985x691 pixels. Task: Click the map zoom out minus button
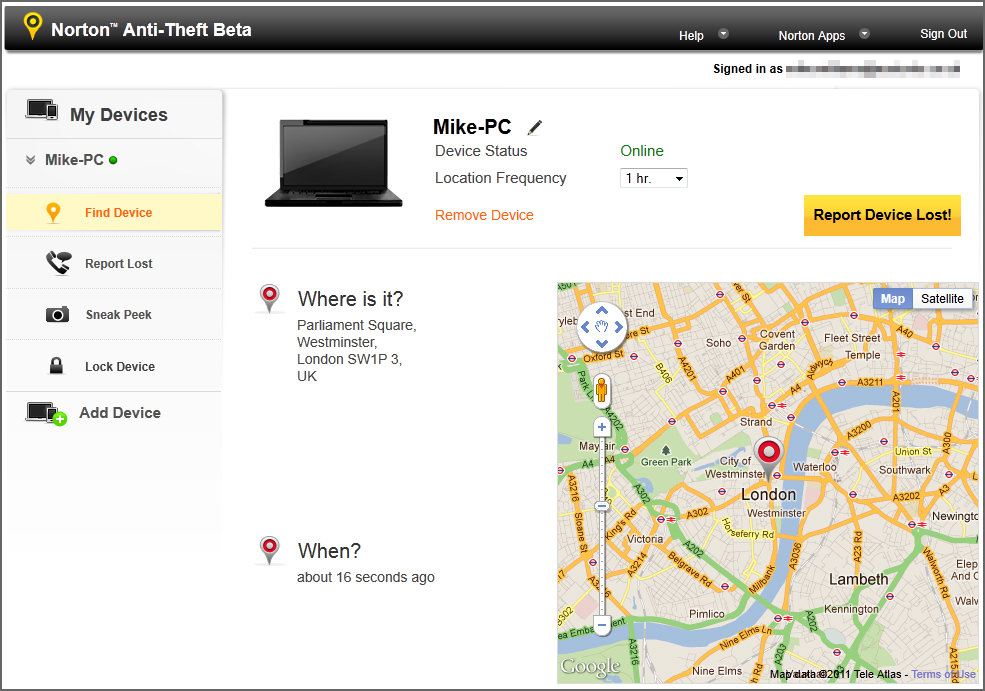tap(602, 625)
